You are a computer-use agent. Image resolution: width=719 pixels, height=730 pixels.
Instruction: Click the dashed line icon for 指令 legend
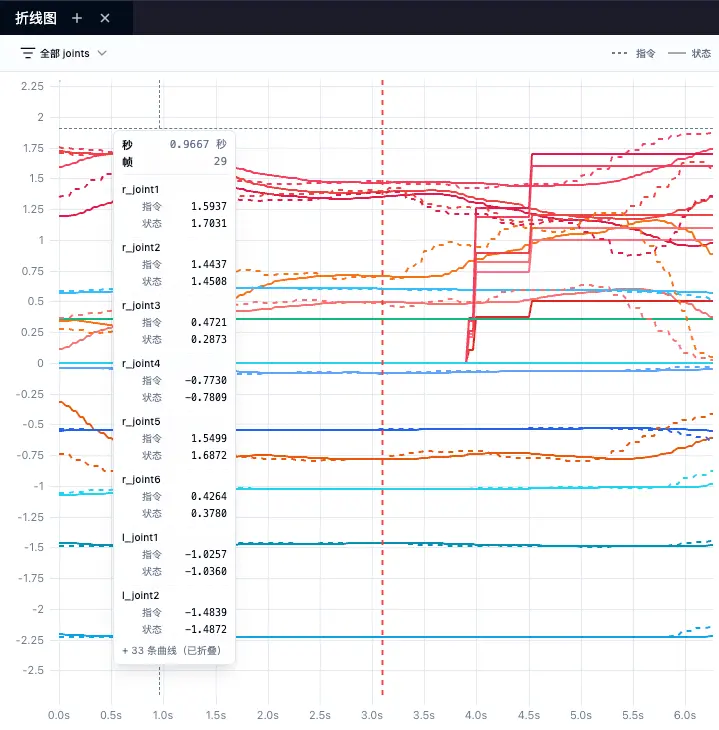point(620,53)
